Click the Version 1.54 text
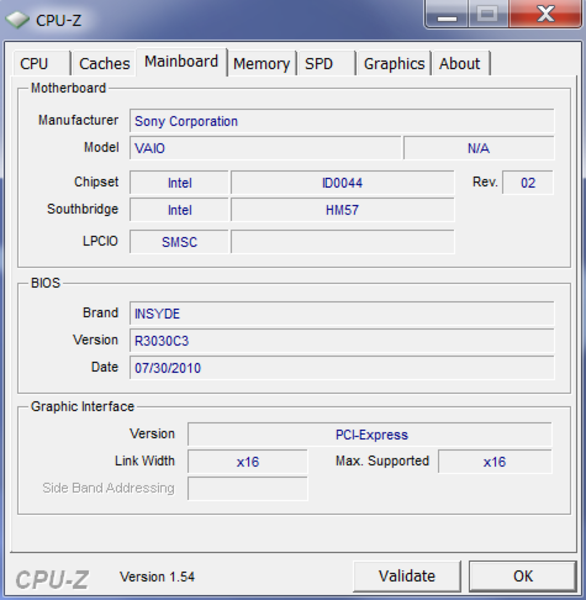The width and height of the screenshot is (586, 600). pos(157,577)
